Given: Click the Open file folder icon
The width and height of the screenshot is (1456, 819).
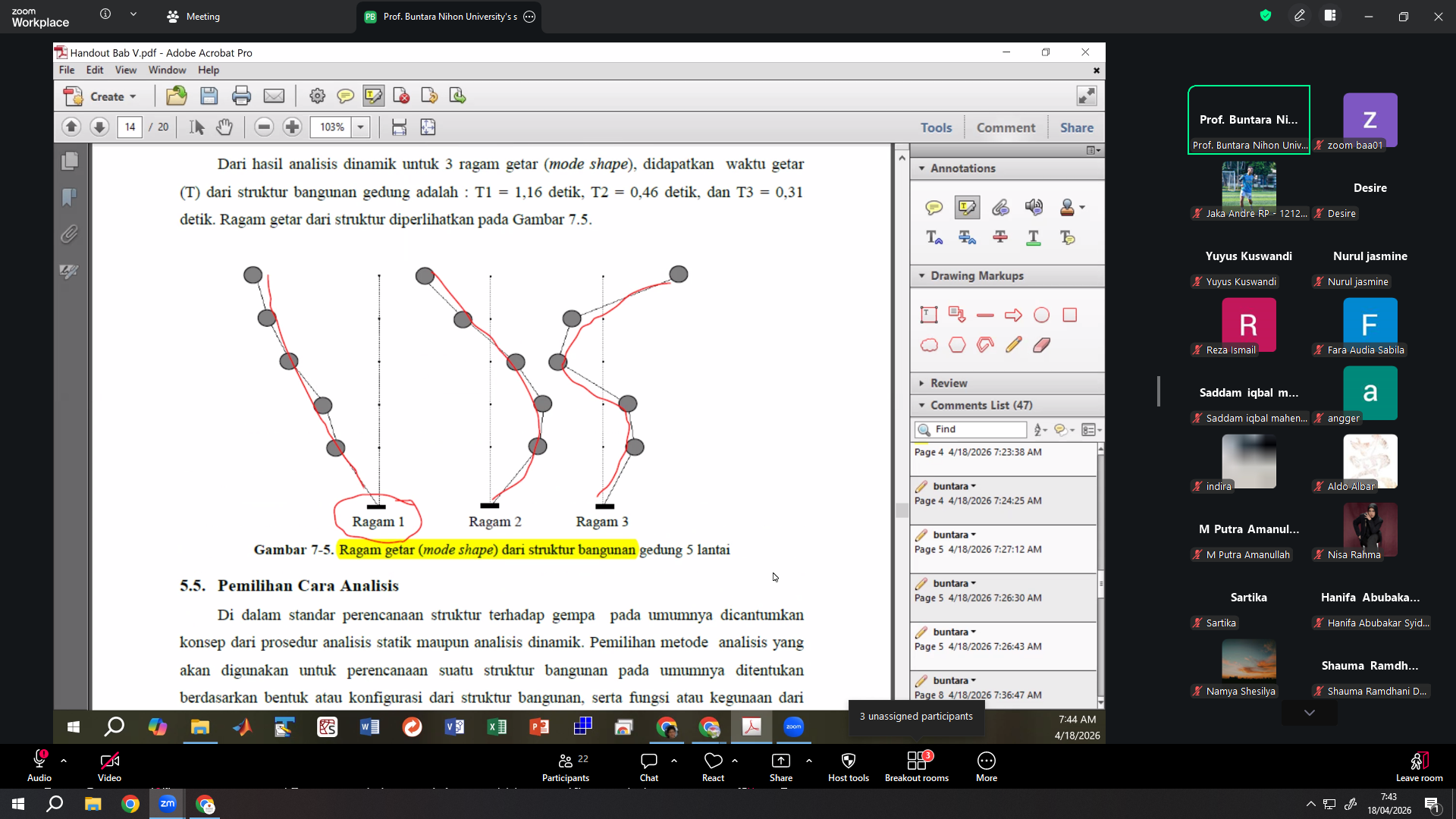Looking at the screenshot, I should pyautogui.click(x=176, y=96).
